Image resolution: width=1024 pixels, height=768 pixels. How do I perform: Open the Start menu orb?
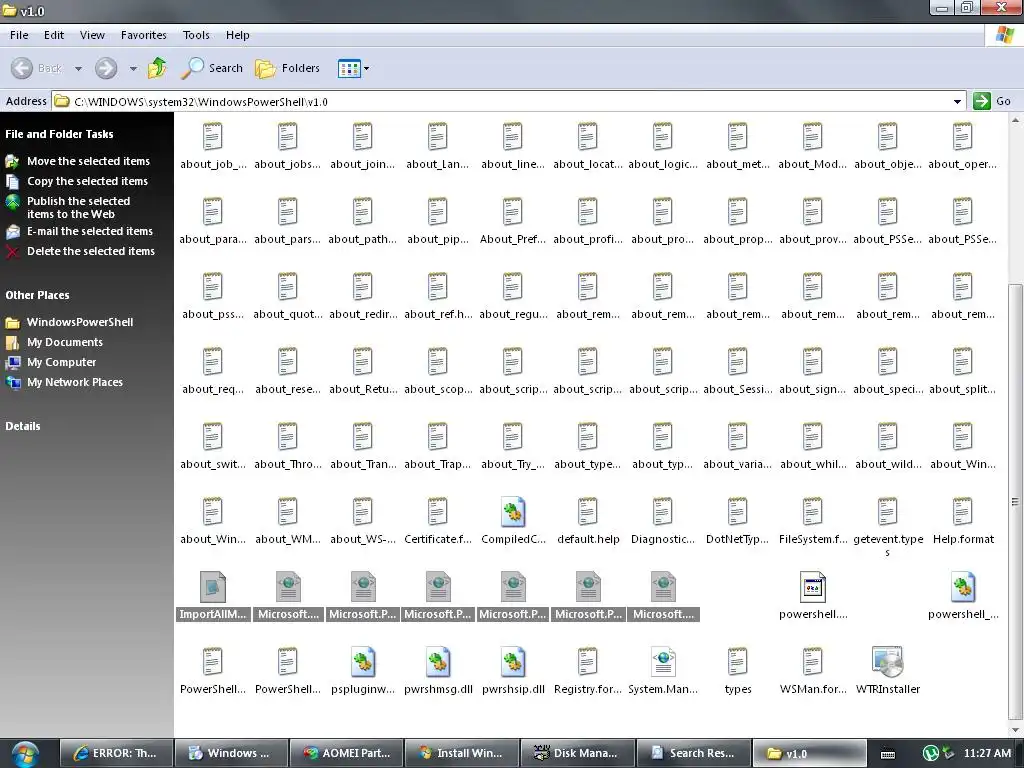tap(24, 754)
